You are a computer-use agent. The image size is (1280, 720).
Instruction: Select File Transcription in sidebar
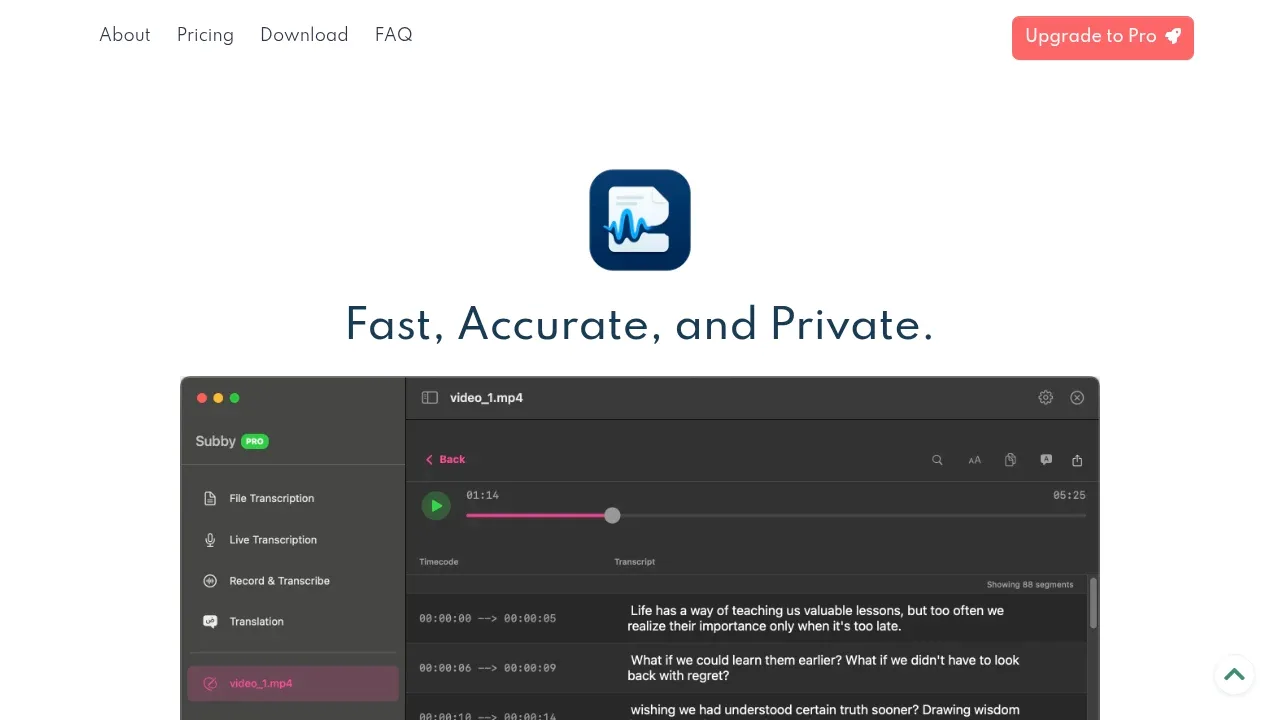coord(292,498)
